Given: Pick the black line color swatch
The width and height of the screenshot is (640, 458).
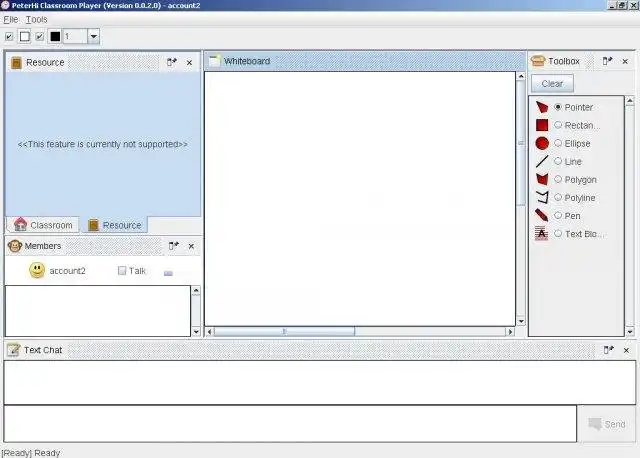Looking at the screenshot, I should pyautogui.click(x=55, y=36).
